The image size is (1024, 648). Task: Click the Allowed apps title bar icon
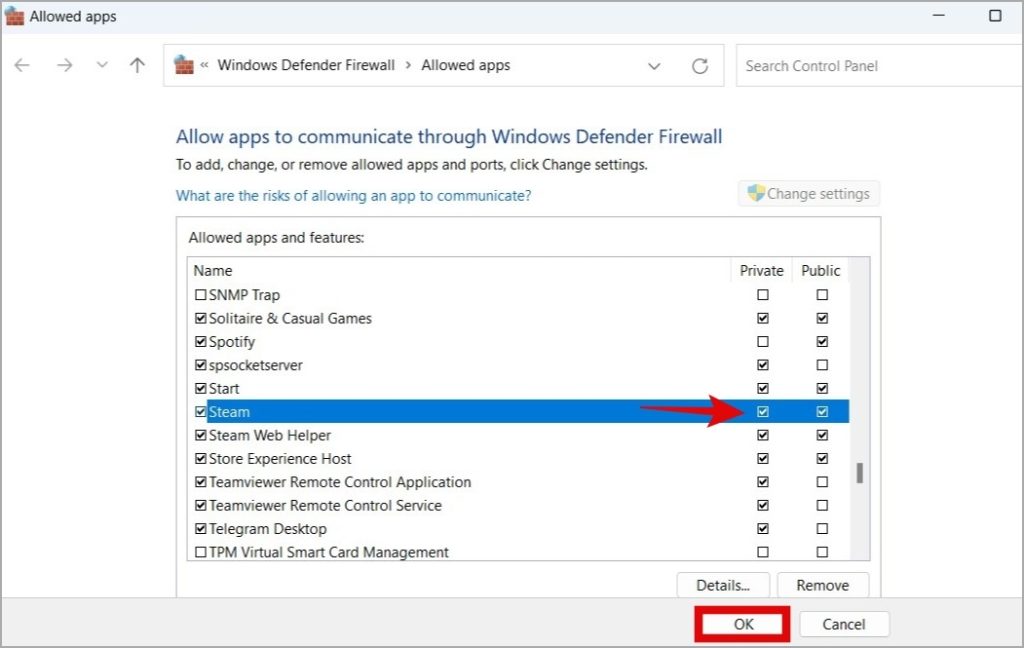click(x=14, y=17)
